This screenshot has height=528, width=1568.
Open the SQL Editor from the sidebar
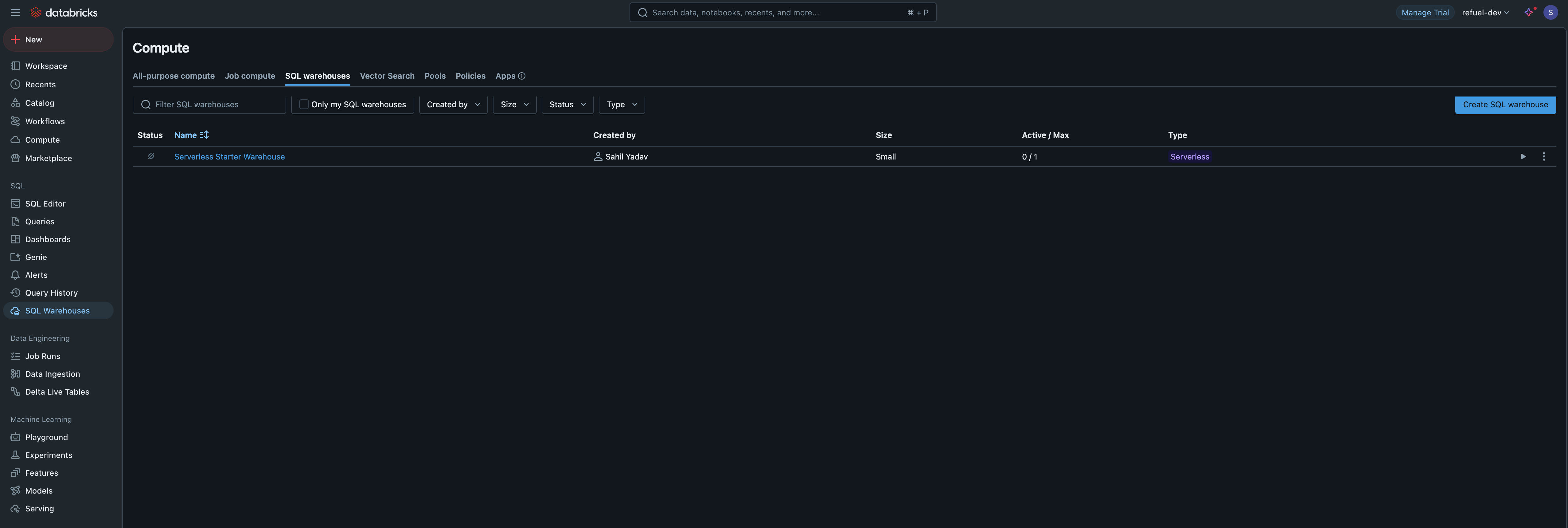tap(45, 203)
